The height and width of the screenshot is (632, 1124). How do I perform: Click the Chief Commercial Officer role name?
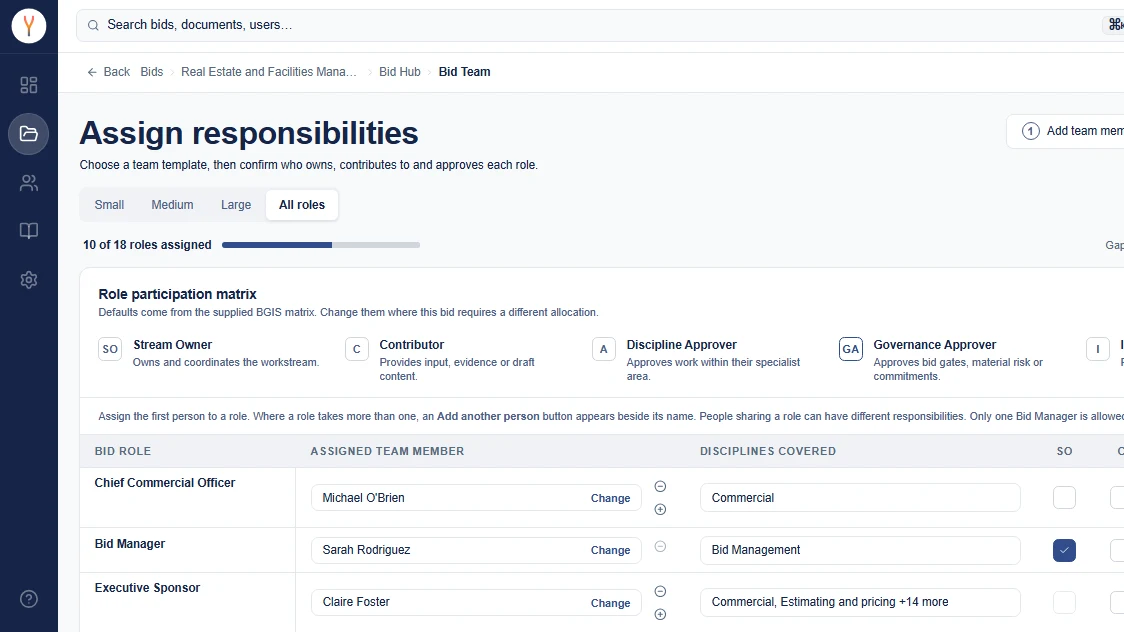[165, 483]
